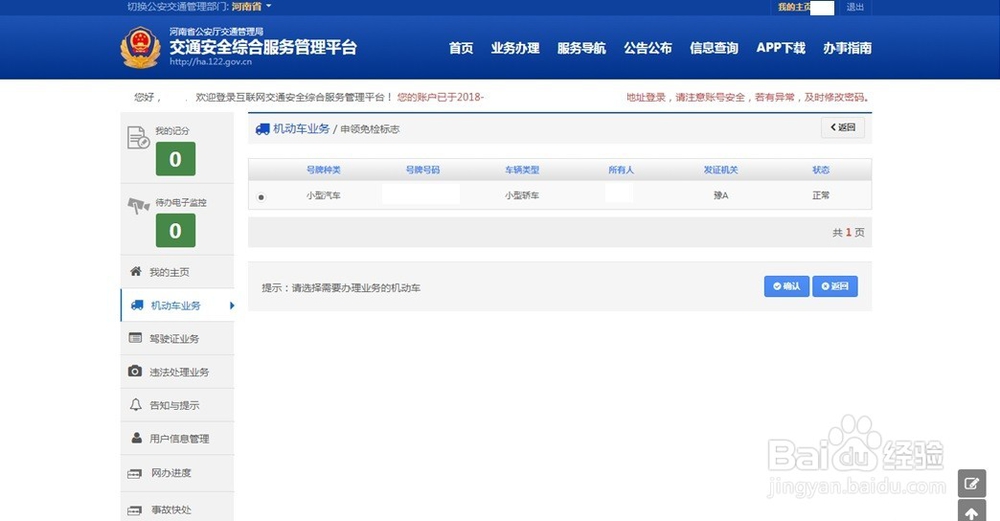Open the 河南省 department switch dropdown

[x=251, y=6]
